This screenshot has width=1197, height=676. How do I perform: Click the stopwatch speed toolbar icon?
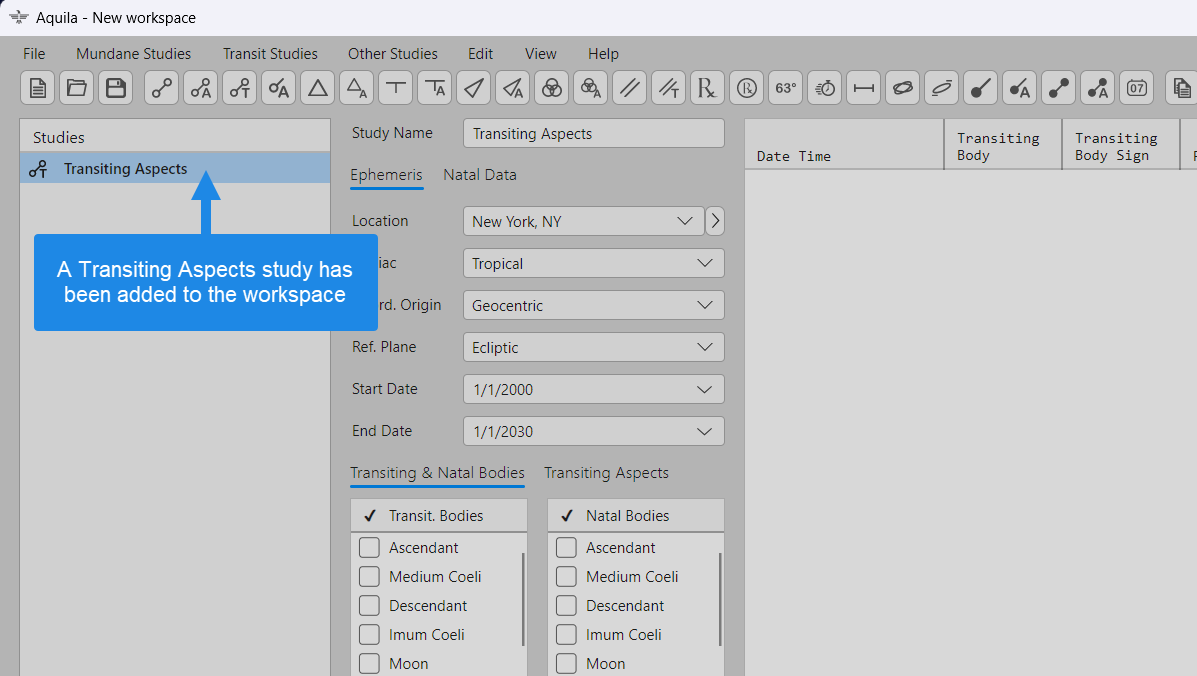pyautogui.click(x=824, y=88)
